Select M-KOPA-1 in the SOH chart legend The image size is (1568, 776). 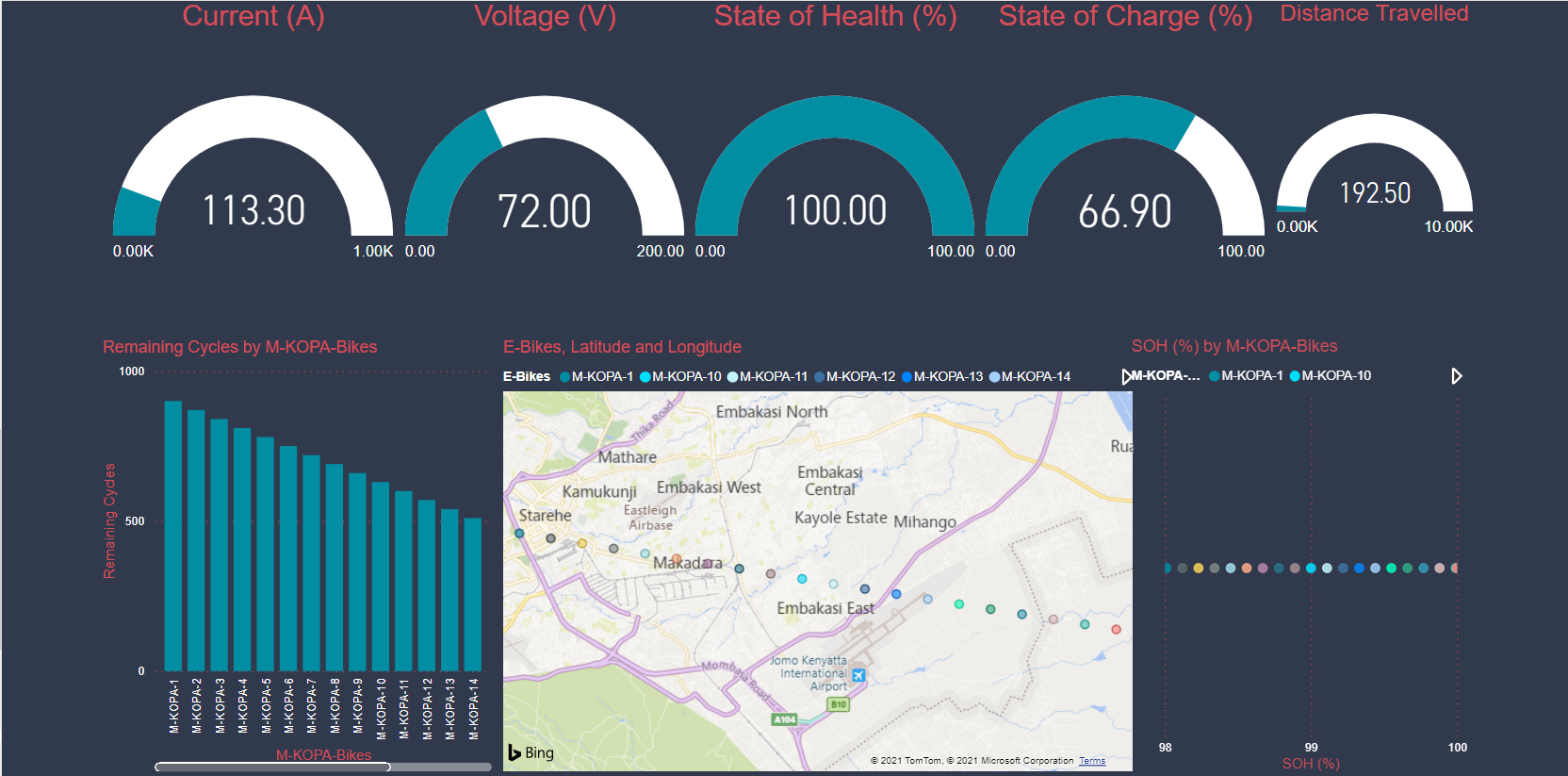pos(1246,375)
